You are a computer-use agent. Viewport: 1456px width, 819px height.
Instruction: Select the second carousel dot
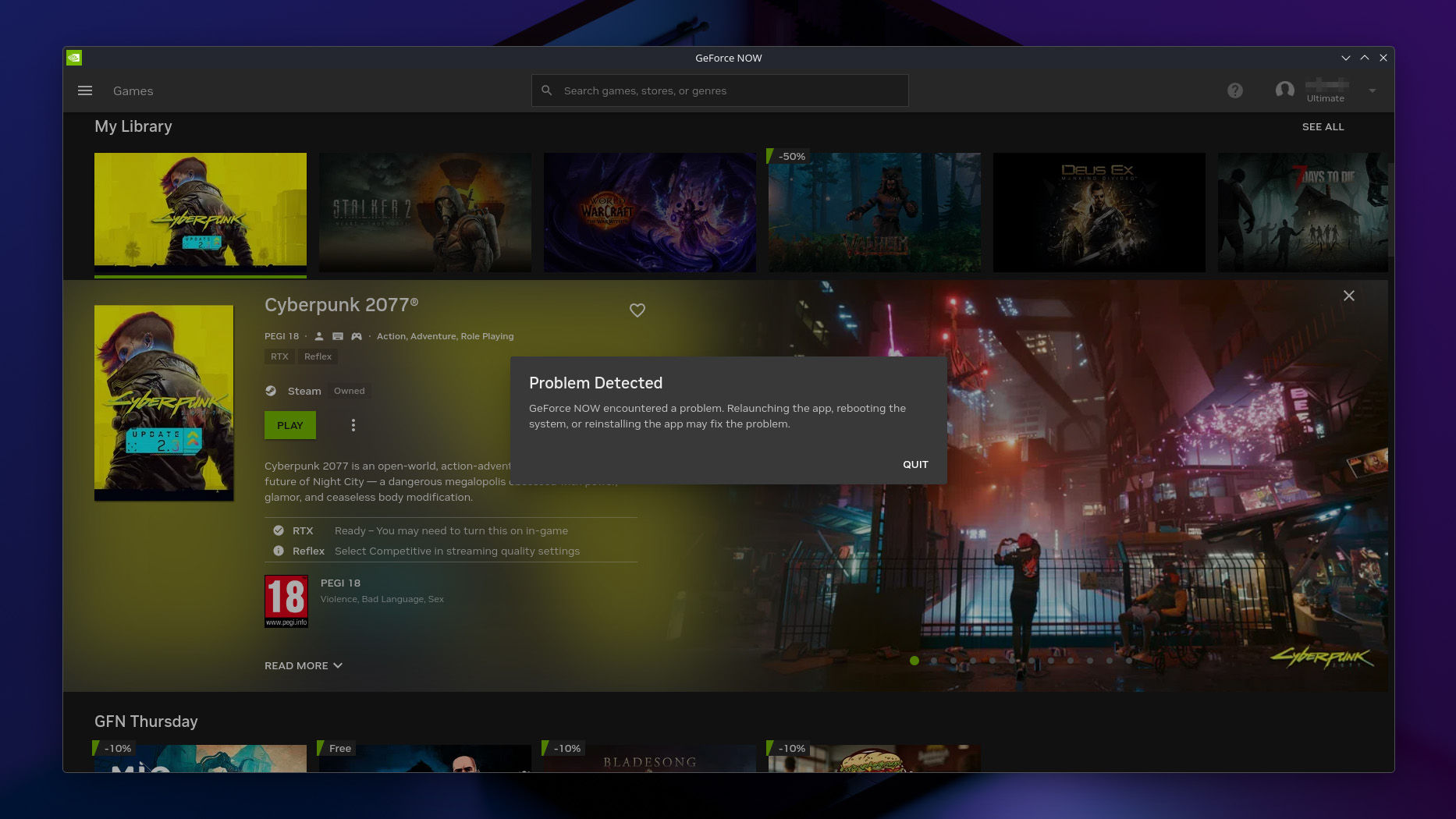point(933,661)
